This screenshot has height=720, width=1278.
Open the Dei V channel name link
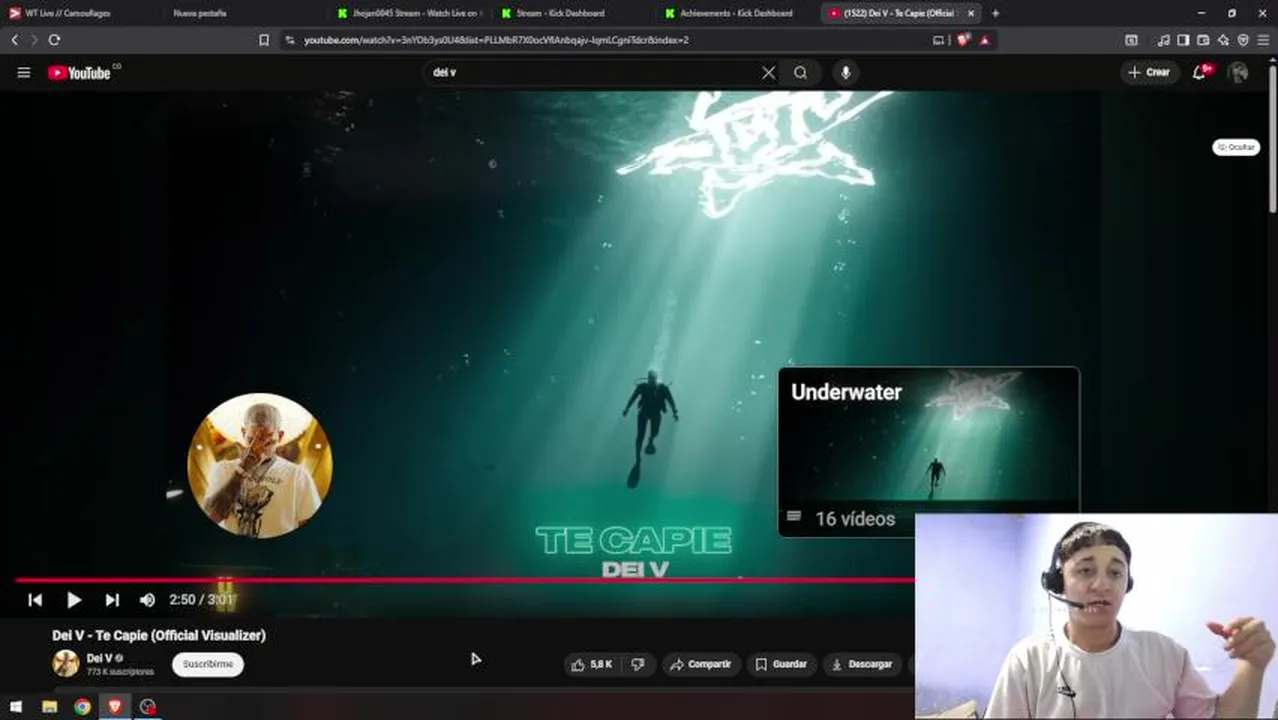99,658
